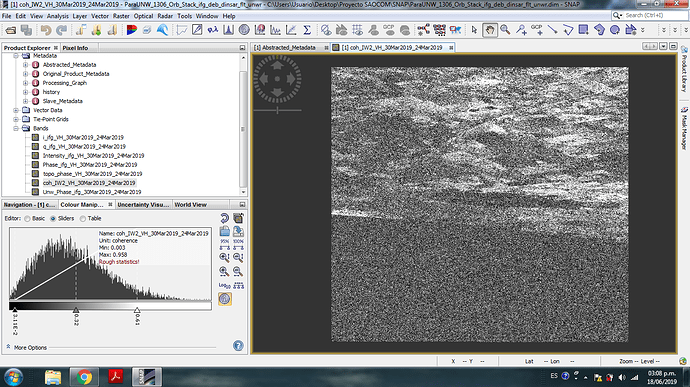Switch to the Pixel Info tab
The image size is (690, 387).
click(x=75, y=48)
